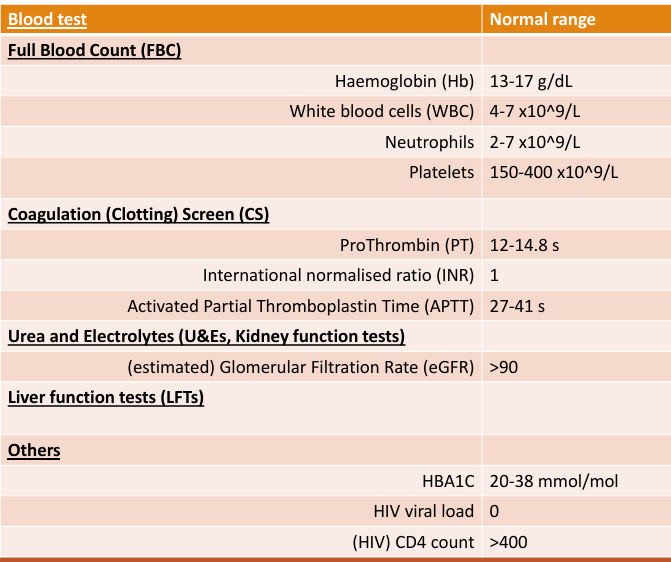The height and width of the screenshot is (562, 671).
Task: Select the Neutrophils row label
Action: (x=429, y=142)
